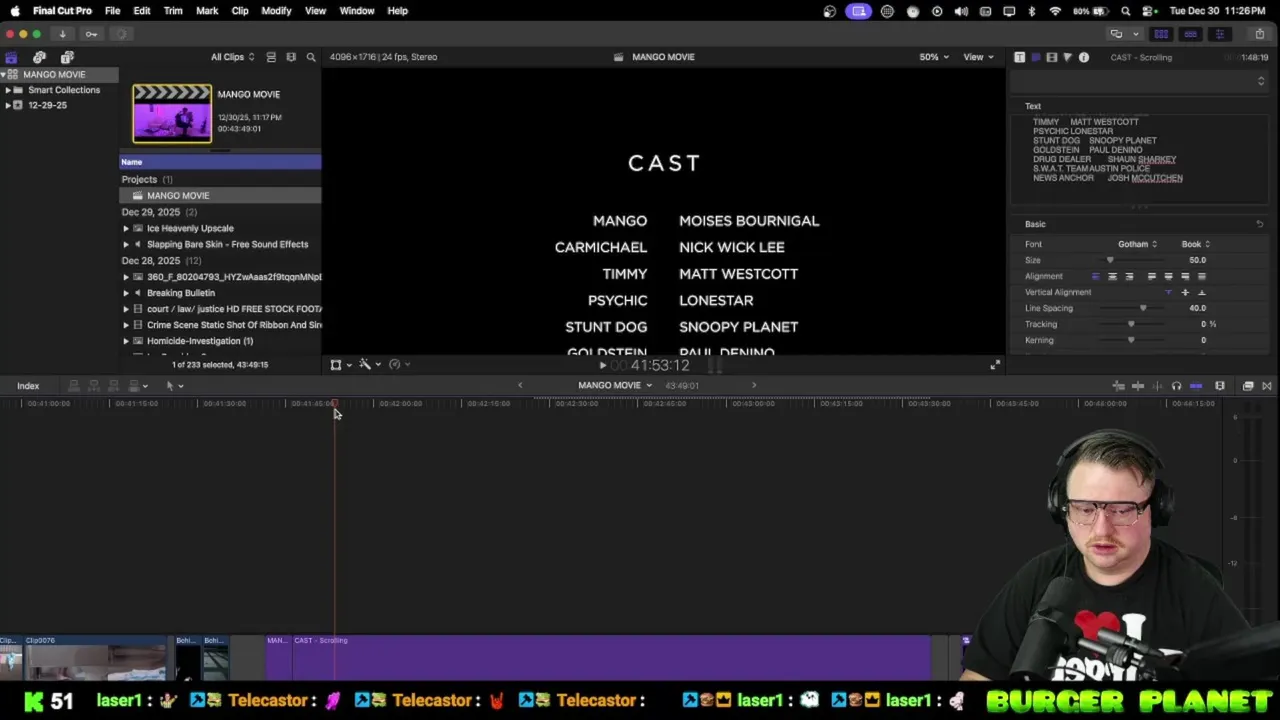Click the browser search magnifier icon
The image size is (1280, 720).
311,57
